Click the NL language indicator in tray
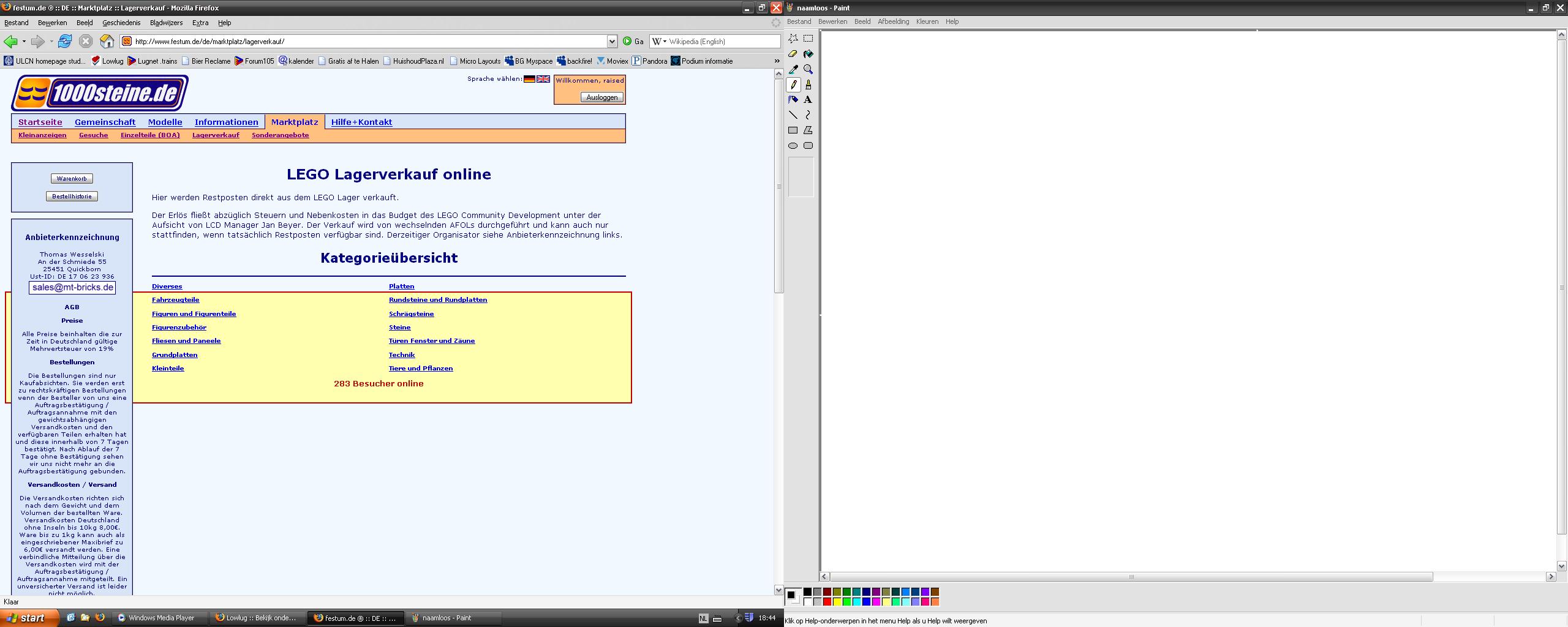This screenshot has width=1568, height=627. click(x=703, y=618)
